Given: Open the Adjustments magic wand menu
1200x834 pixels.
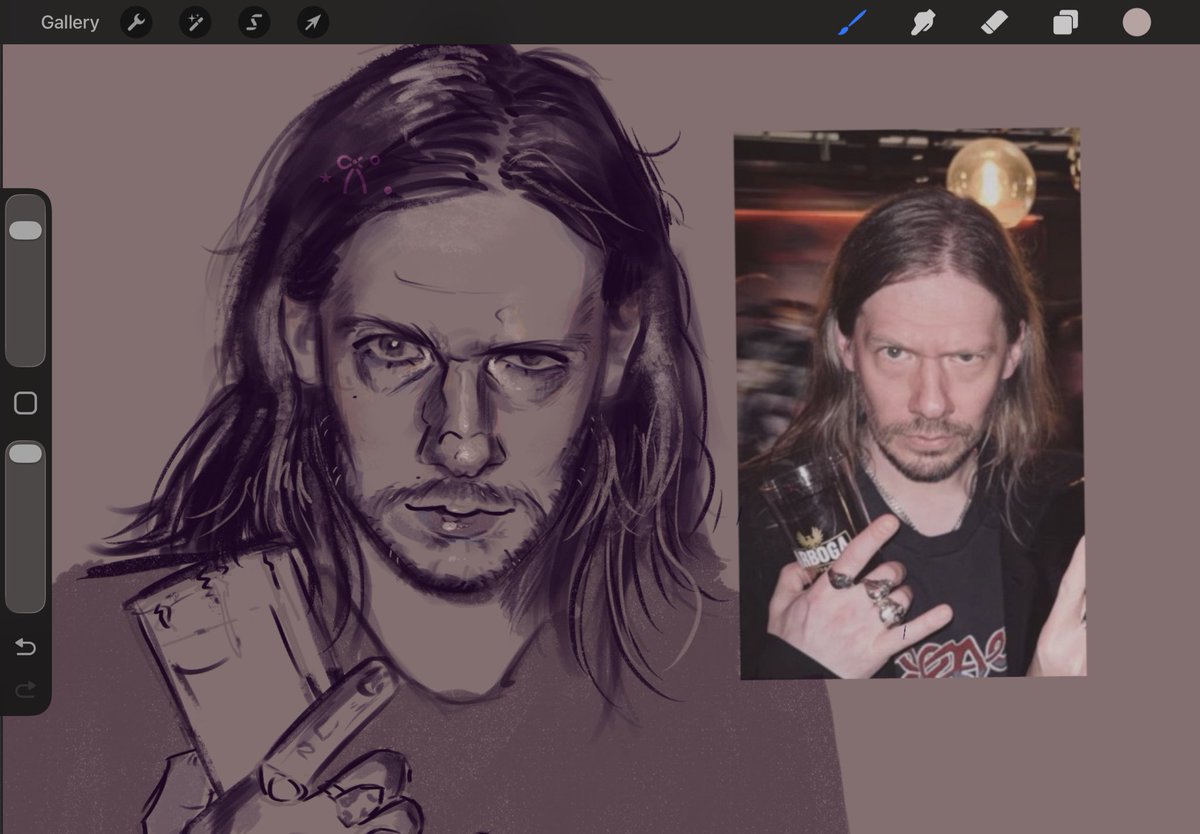Looking at the screenshot, I should 195,22.
